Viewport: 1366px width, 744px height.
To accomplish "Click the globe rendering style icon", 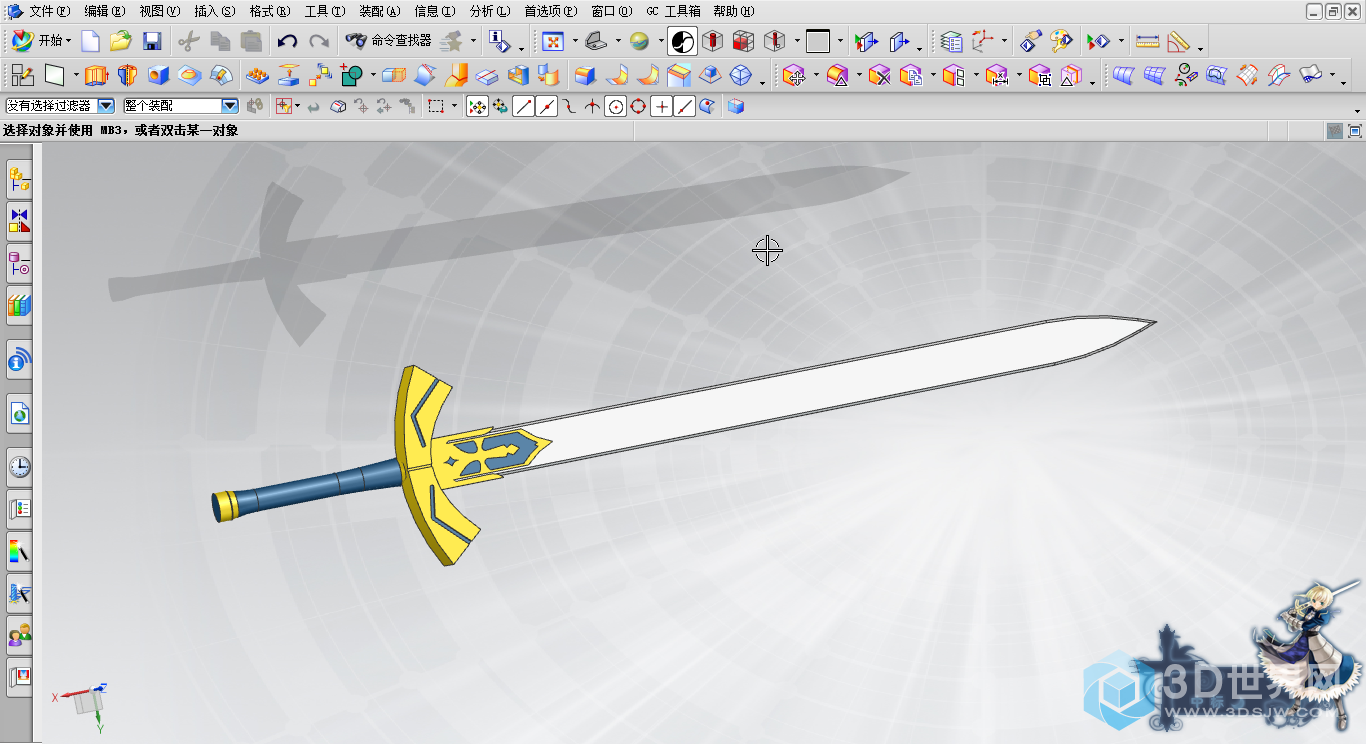I will (639, 41).
